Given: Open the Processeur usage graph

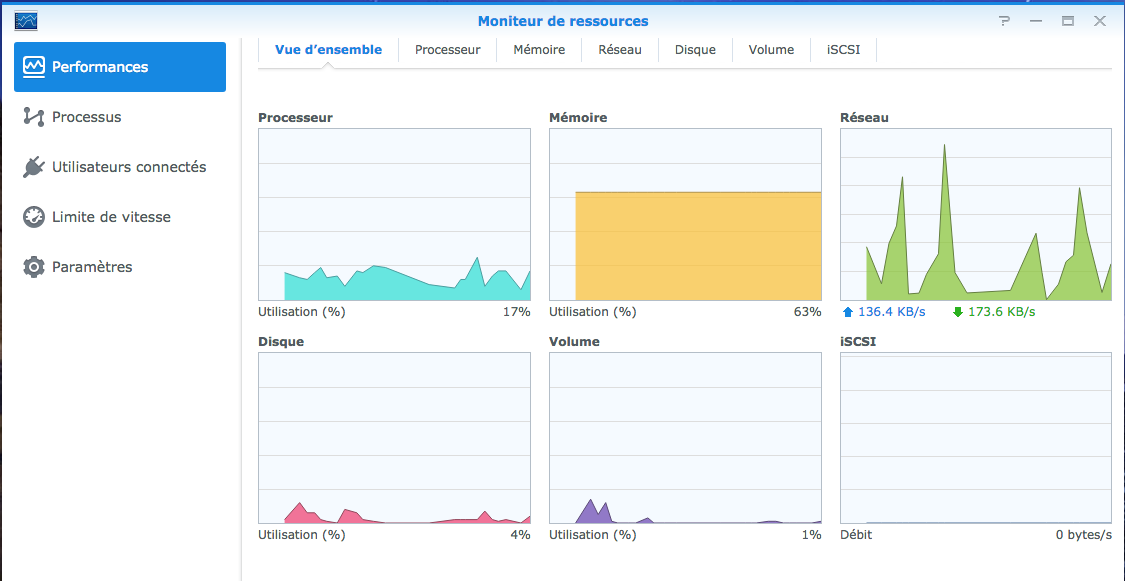Looking at the screenshot, I should coord(394,214).
